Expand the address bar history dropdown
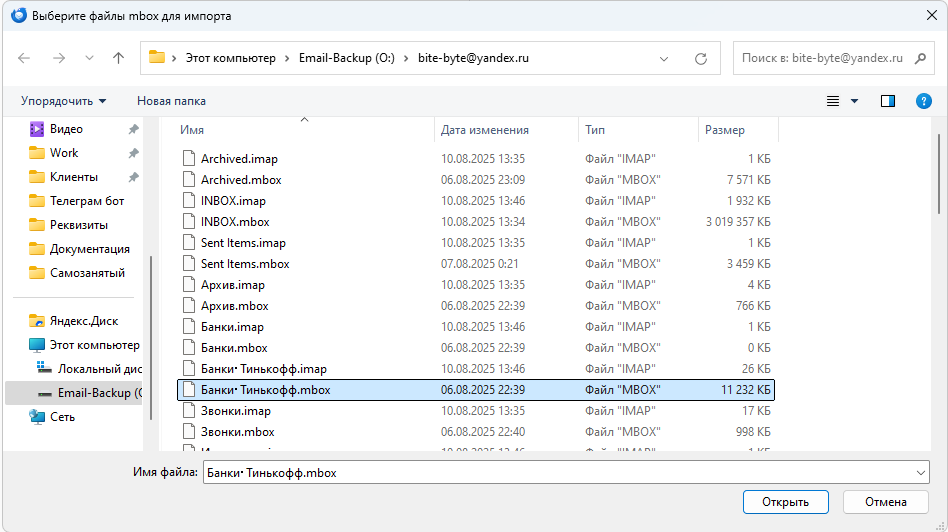This screenshot has width=948, height=532. click(664, 59)
